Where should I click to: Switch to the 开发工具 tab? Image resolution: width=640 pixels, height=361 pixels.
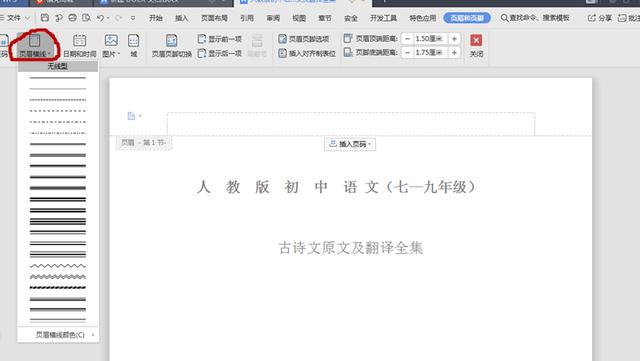[383, 18]
